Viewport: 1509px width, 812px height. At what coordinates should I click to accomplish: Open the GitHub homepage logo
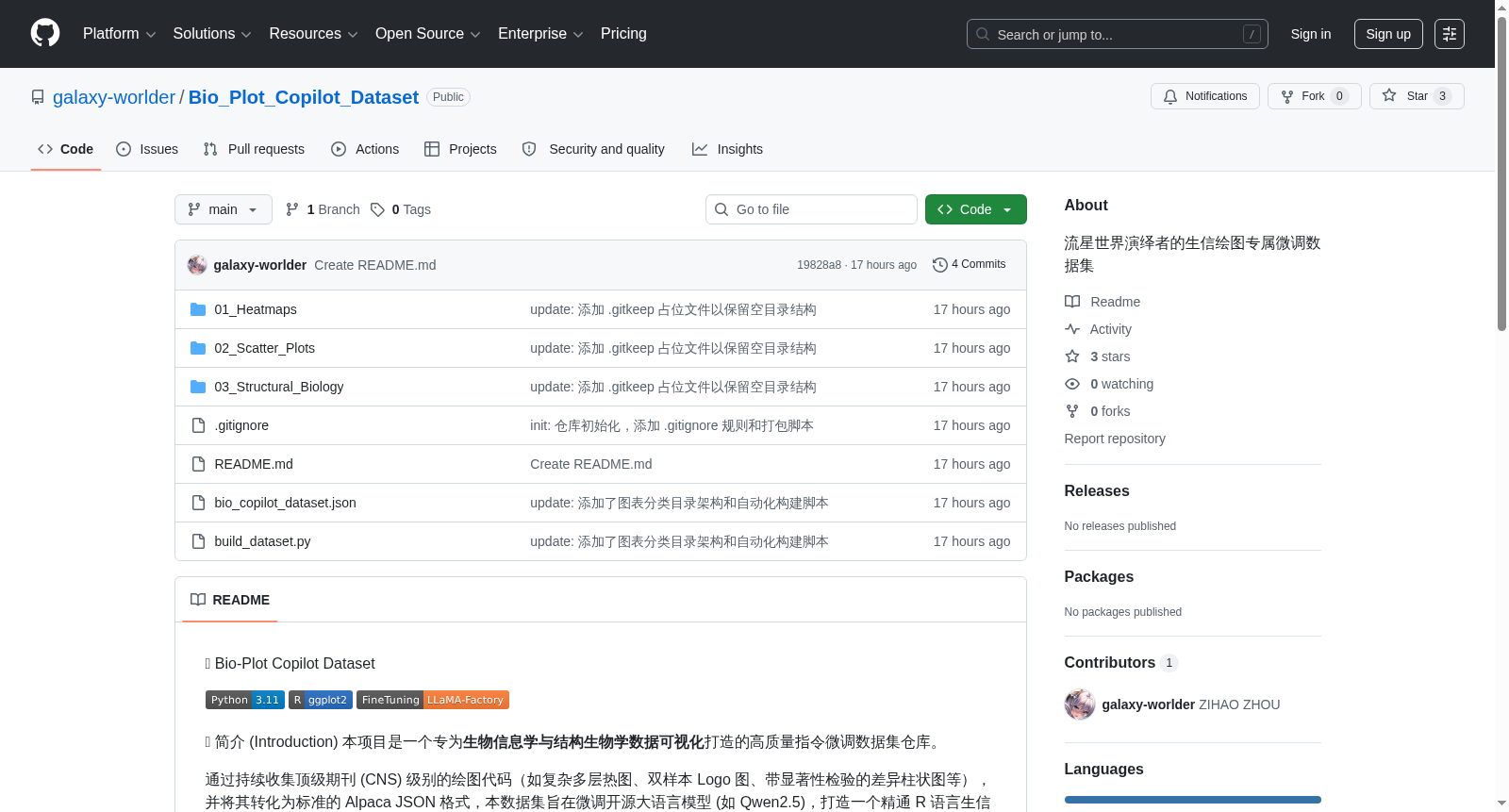(x=45, y=33)
